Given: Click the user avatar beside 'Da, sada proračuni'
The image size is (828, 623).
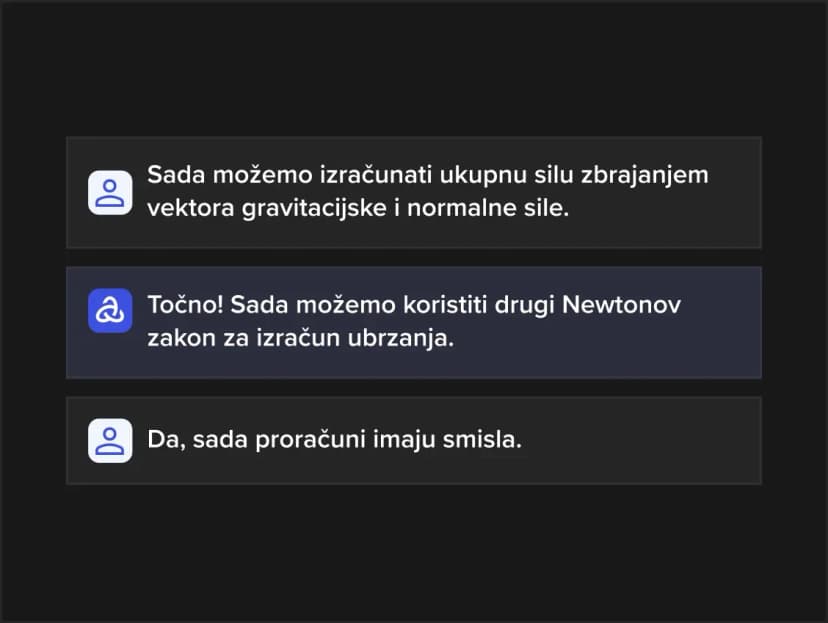Looking at the screenshot, I should click(x=110, y=440).
